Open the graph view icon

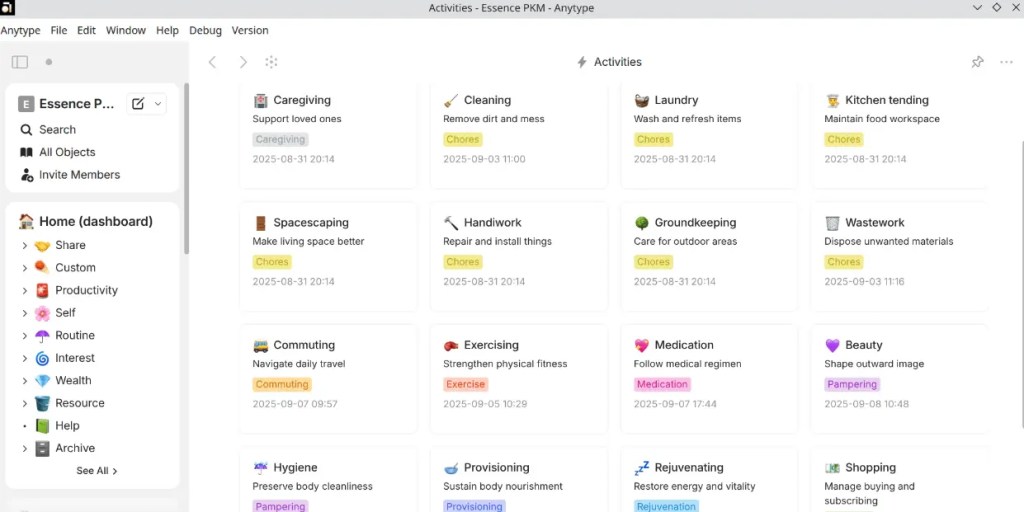272,62
